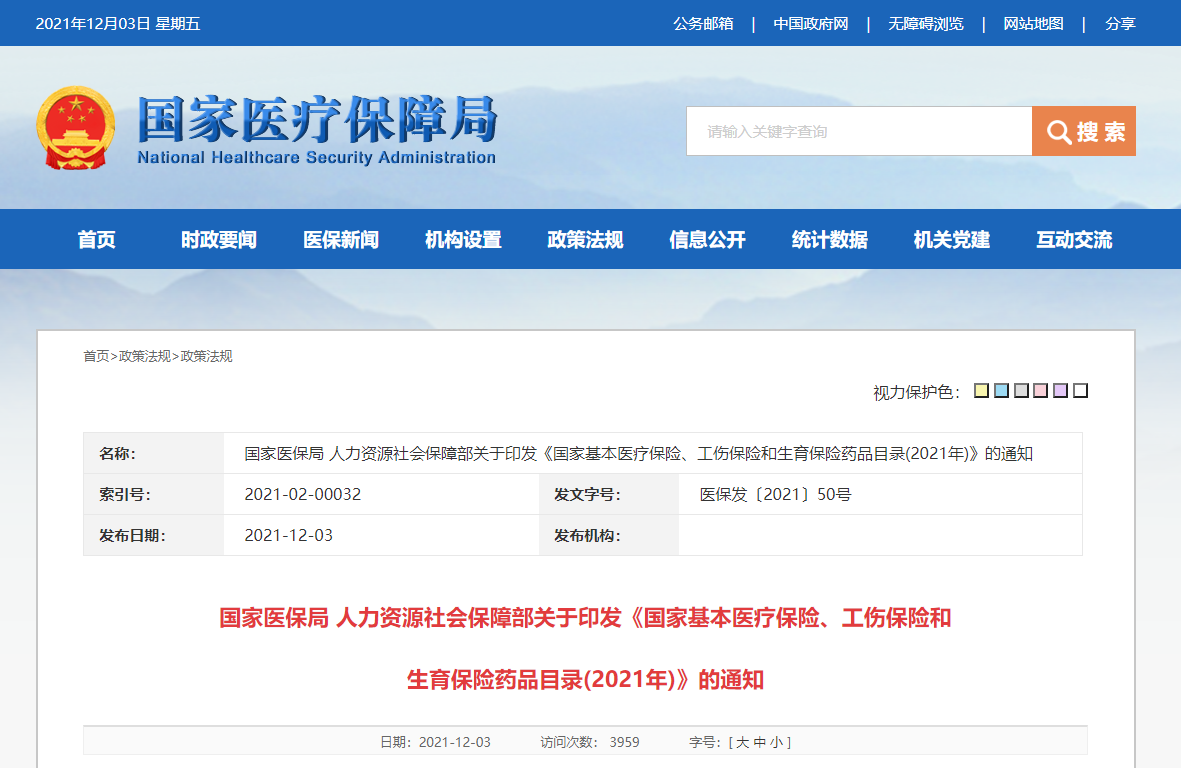The width and height of the screenshot is (1181, 768).
Task: Open 机关党建 navigation item
Action: pos(951,239)
